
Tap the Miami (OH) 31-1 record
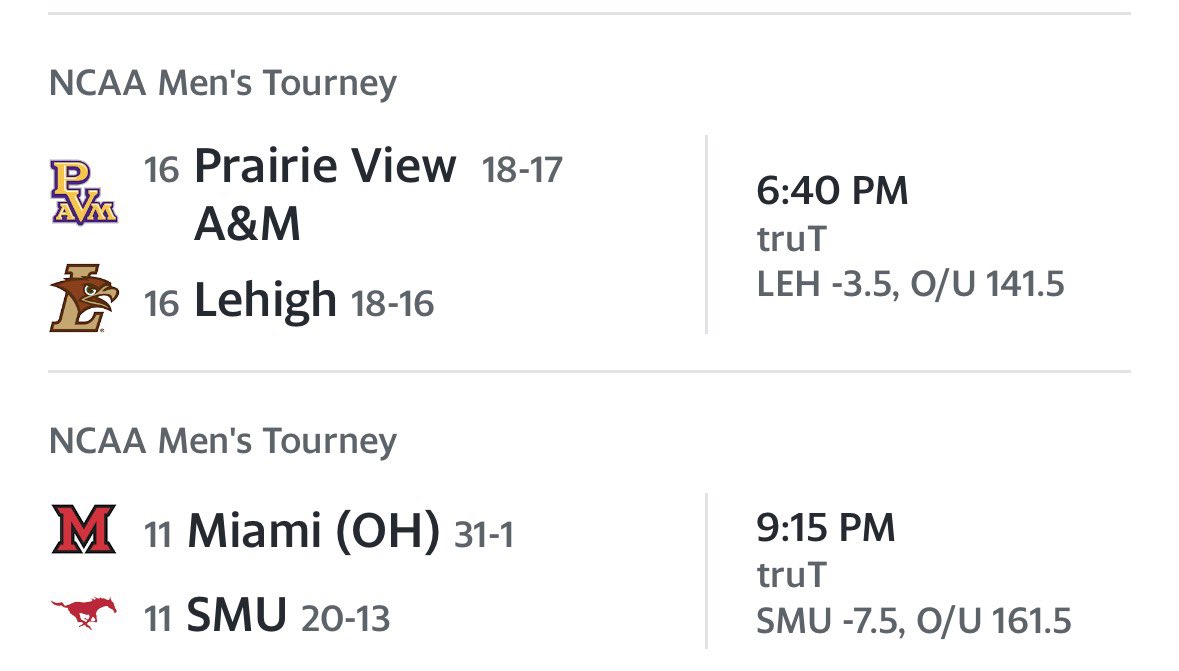click(484, 535)
